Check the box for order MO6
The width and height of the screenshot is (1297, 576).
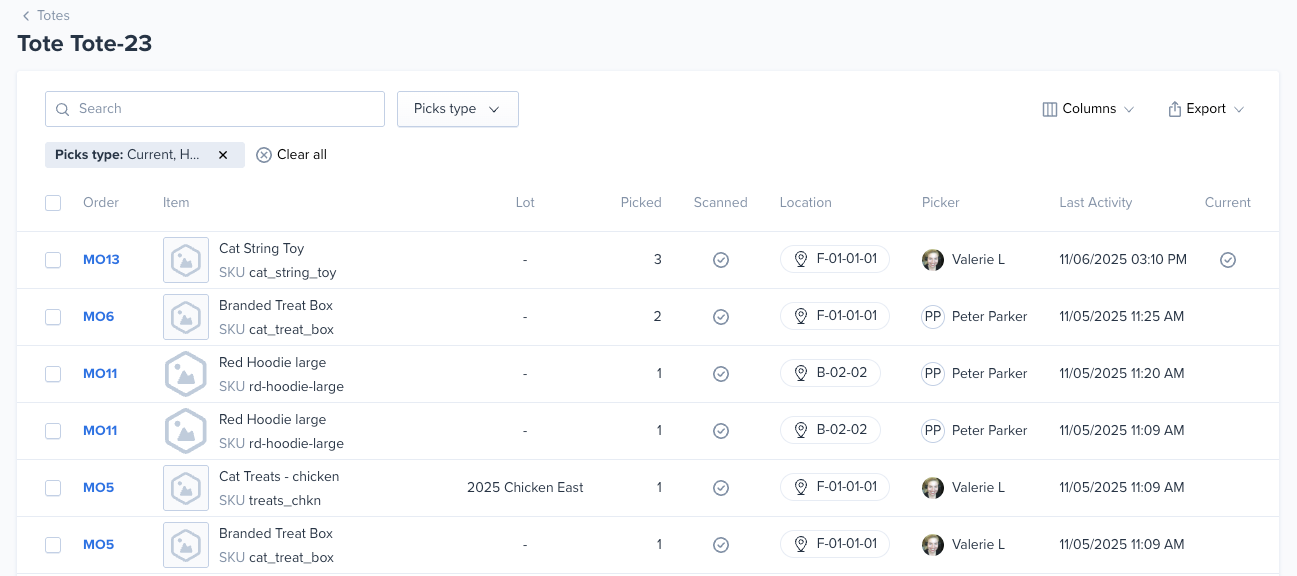tap(53, 317)
